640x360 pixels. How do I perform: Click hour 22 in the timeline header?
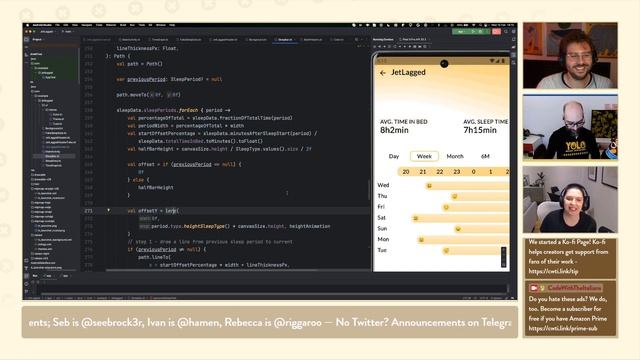(440, 172)
